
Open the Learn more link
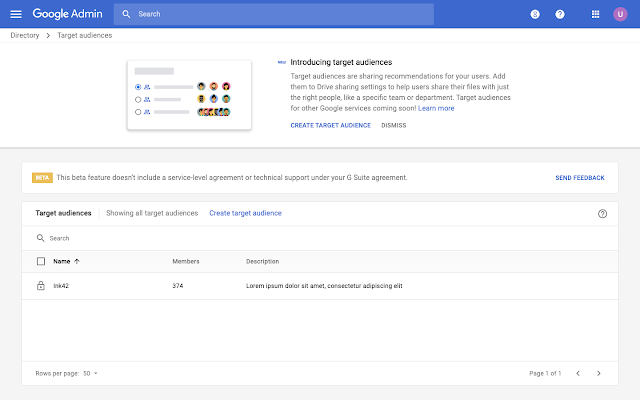click(x=436, y=108)
